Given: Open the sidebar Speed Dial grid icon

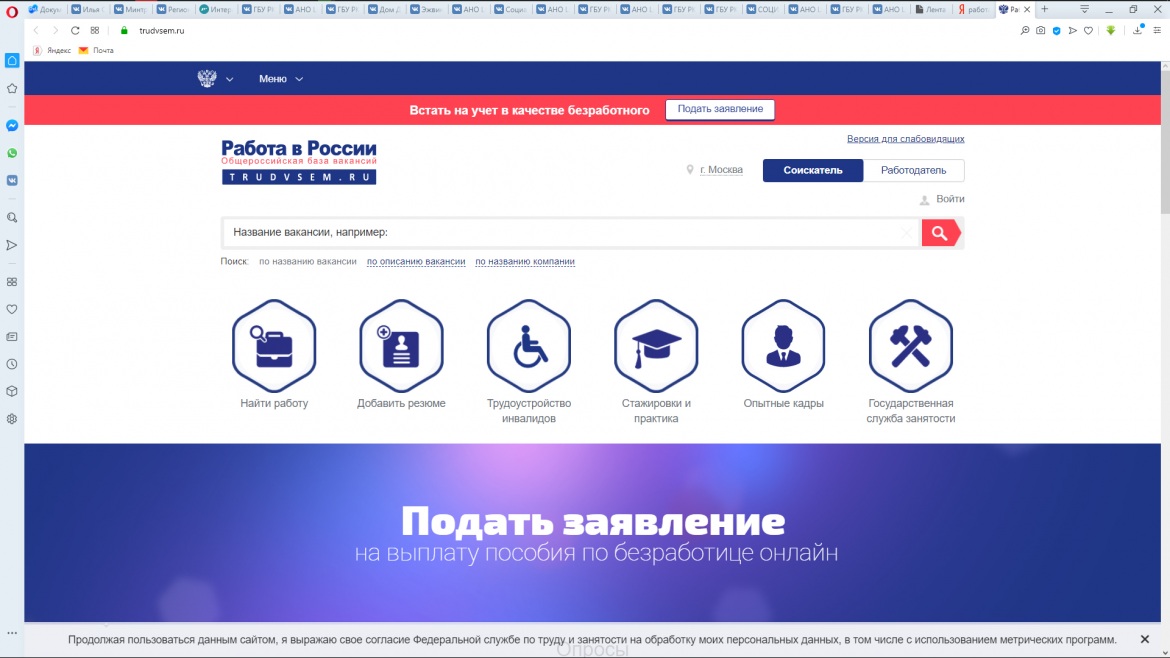Looking at the screenshot, I should [12, 282].
